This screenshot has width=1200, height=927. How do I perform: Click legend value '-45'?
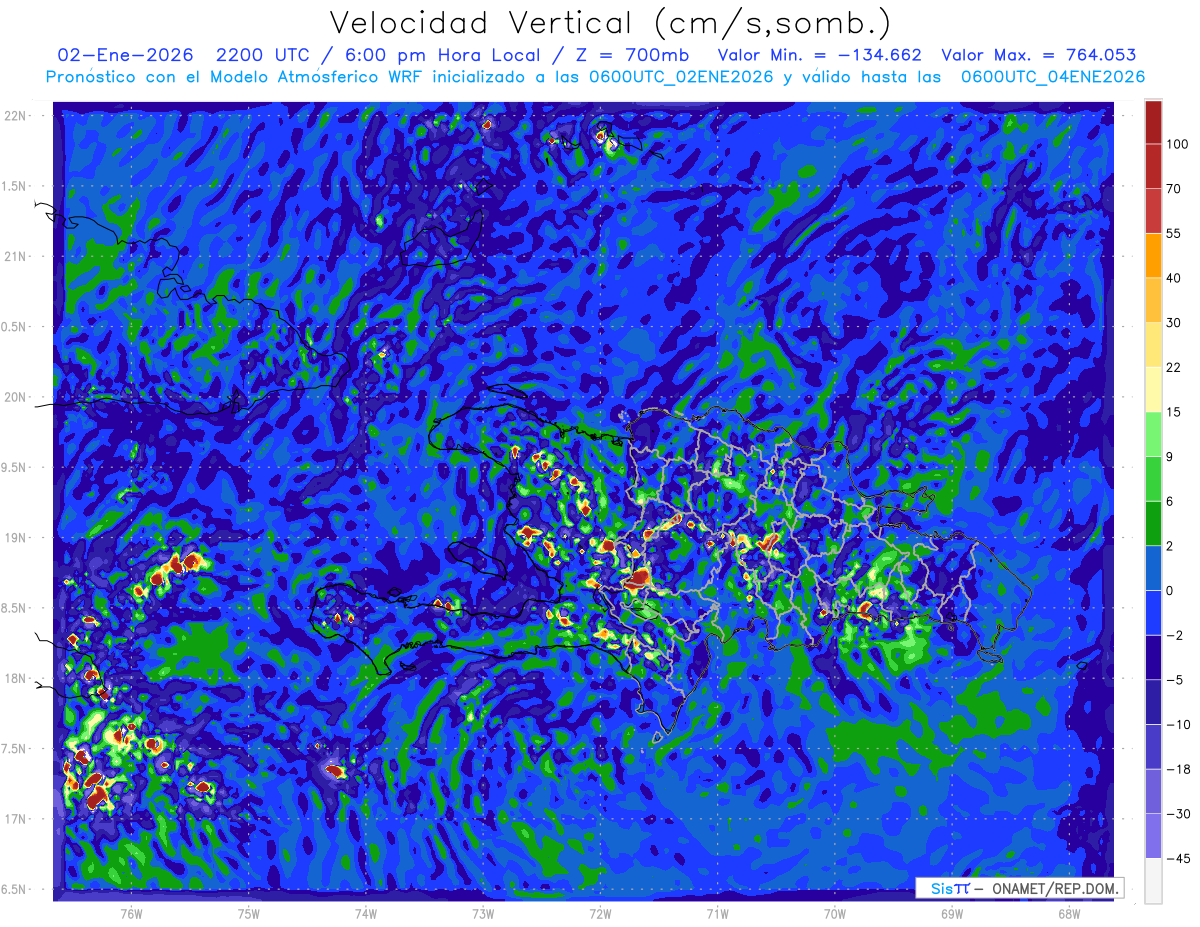tap(1176, 858)
